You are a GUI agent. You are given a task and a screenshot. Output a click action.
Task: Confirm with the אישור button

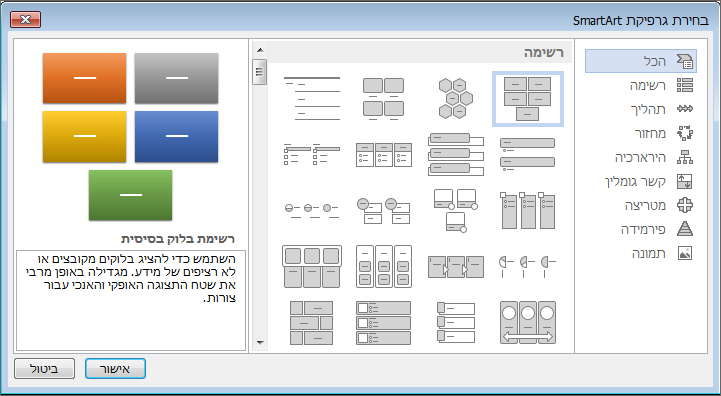(115, 369)
